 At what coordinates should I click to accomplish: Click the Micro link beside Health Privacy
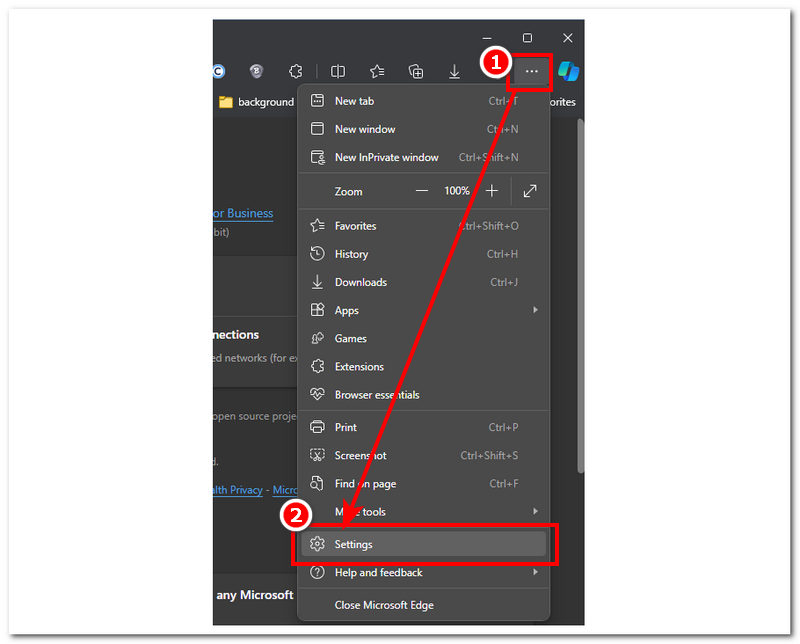285,490
